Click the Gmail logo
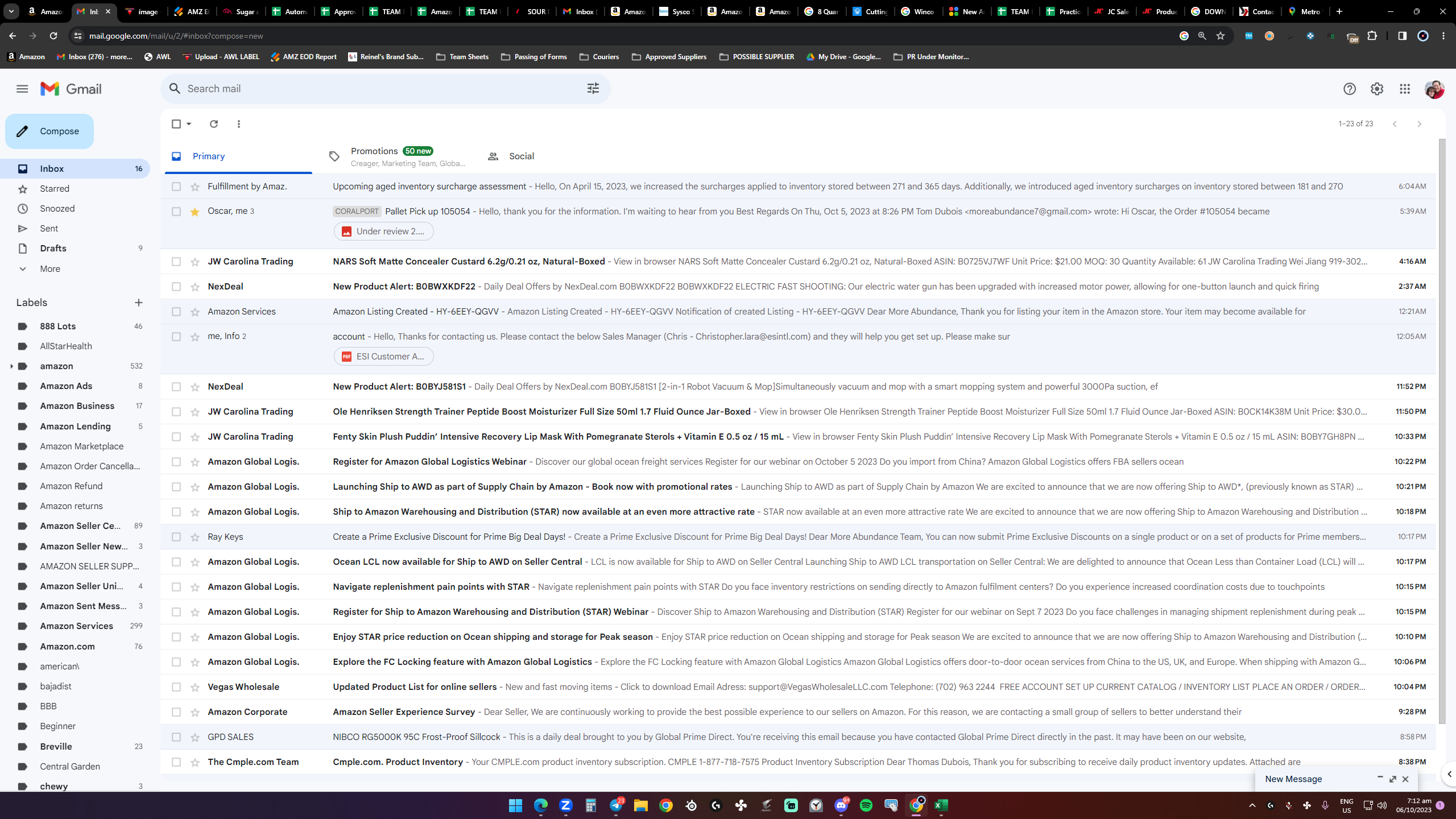Viewport: 1456px width, 819px height. coord(71,89)
